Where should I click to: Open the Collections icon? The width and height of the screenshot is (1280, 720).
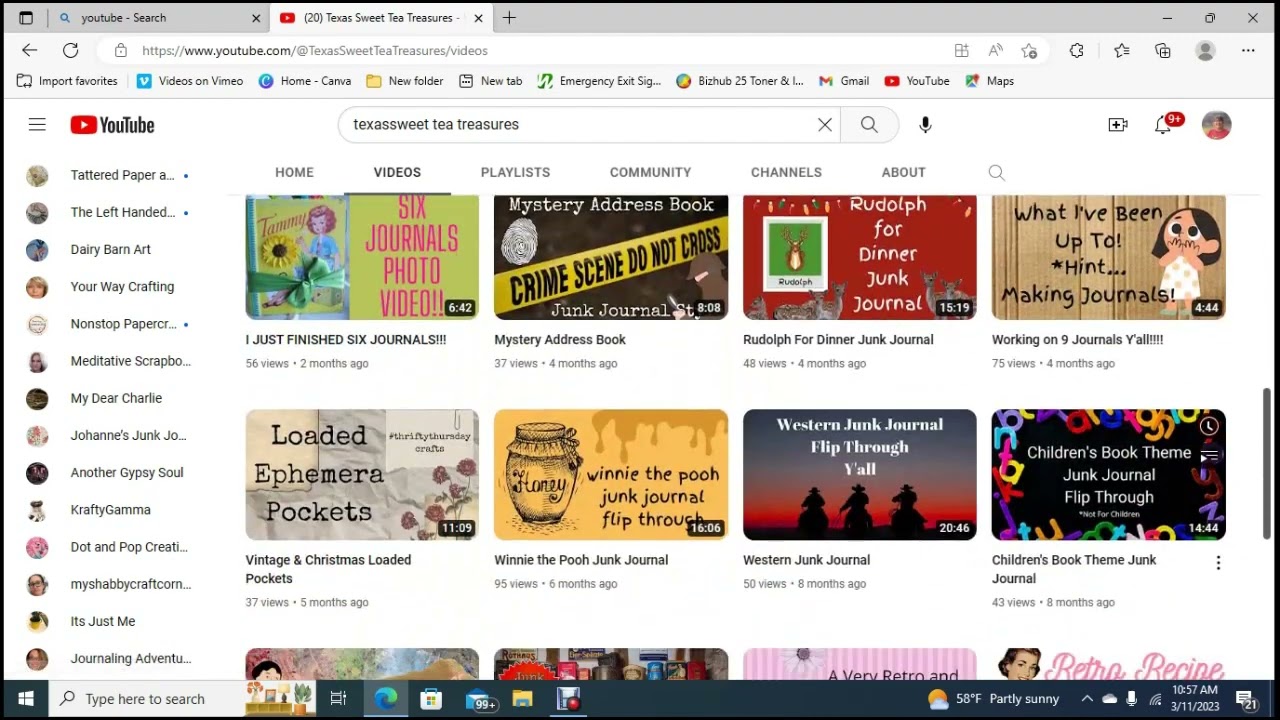1162,50
